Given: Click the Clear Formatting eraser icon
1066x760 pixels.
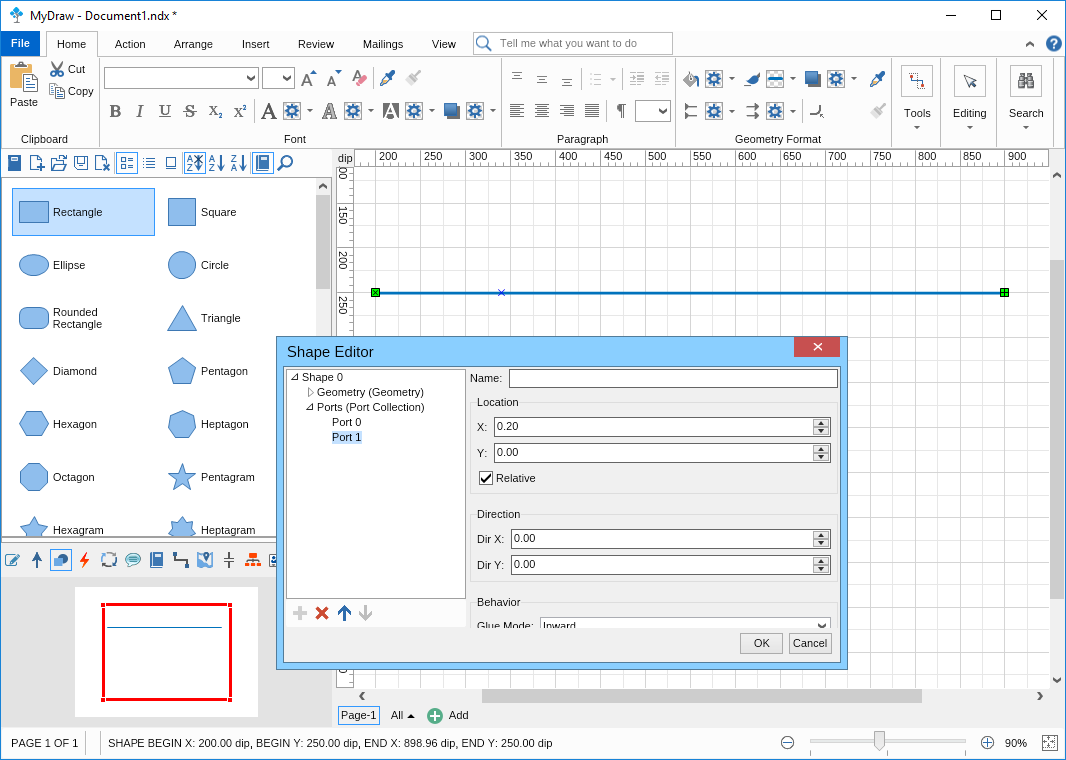Looking at the screenshot, I should click(360, 78).
